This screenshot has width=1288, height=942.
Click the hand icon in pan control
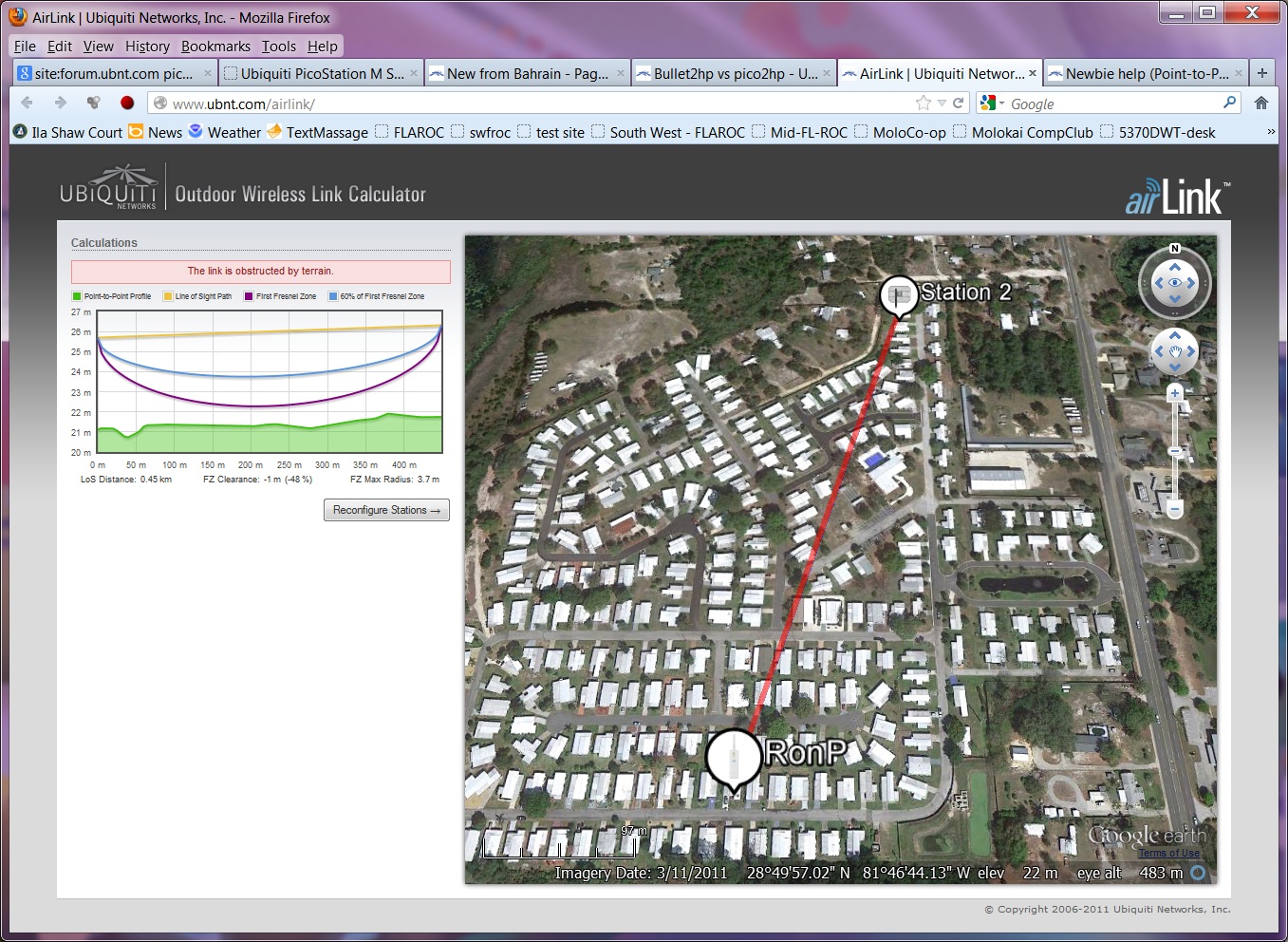coord(1175,352)
